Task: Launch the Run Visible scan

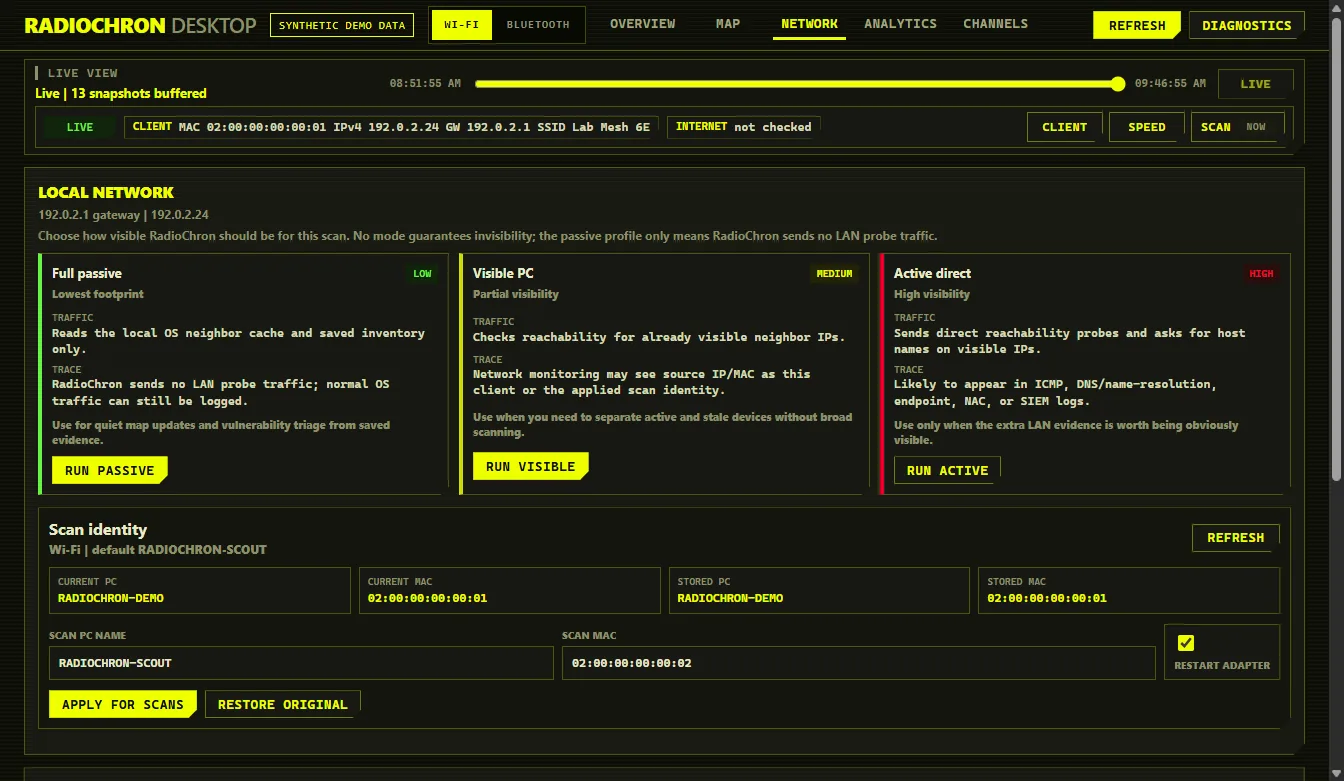Action: 530,466
